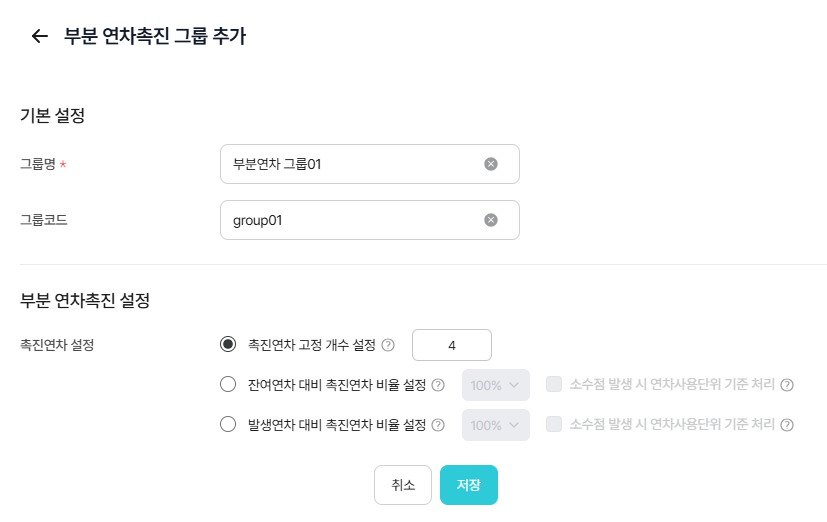This screenshot has height=522, width=827.
Task: Clear the 그룹코드 field text
Action: tap(491, 220)
